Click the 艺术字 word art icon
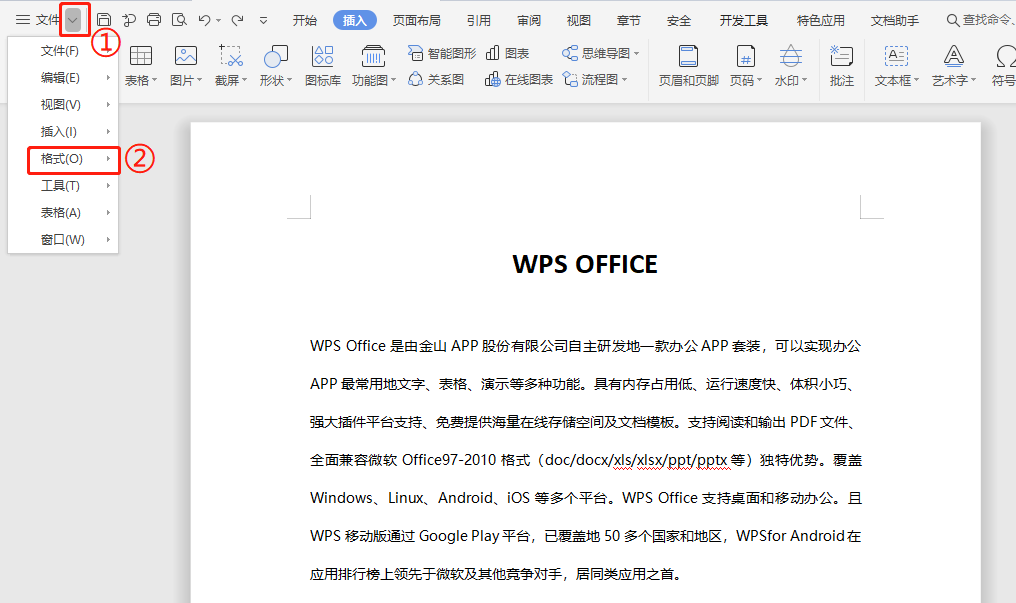This screenshot has height=603, width=1016. (954, 56)
